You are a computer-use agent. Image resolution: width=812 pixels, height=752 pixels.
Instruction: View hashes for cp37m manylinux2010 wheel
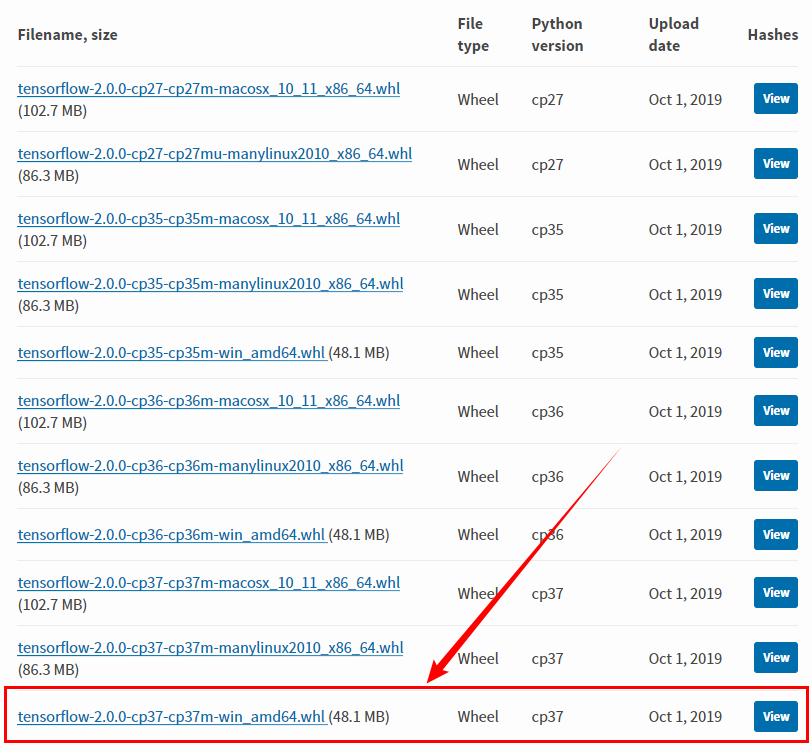pyautogui.click(x=776, y=658)
